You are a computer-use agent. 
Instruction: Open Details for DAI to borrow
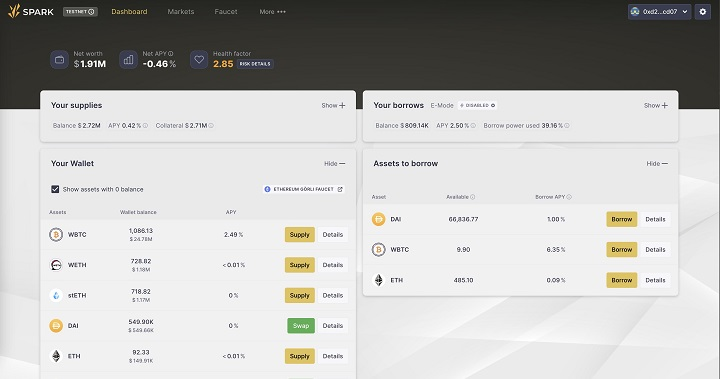click(655, 219)
